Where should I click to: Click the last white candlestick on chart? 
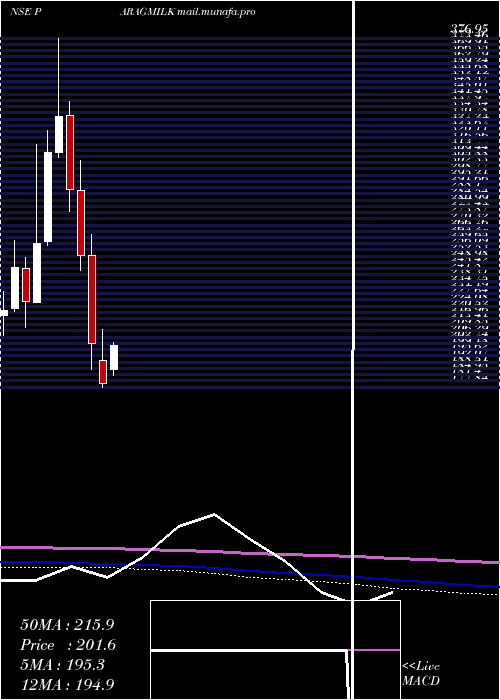[114, 357]
